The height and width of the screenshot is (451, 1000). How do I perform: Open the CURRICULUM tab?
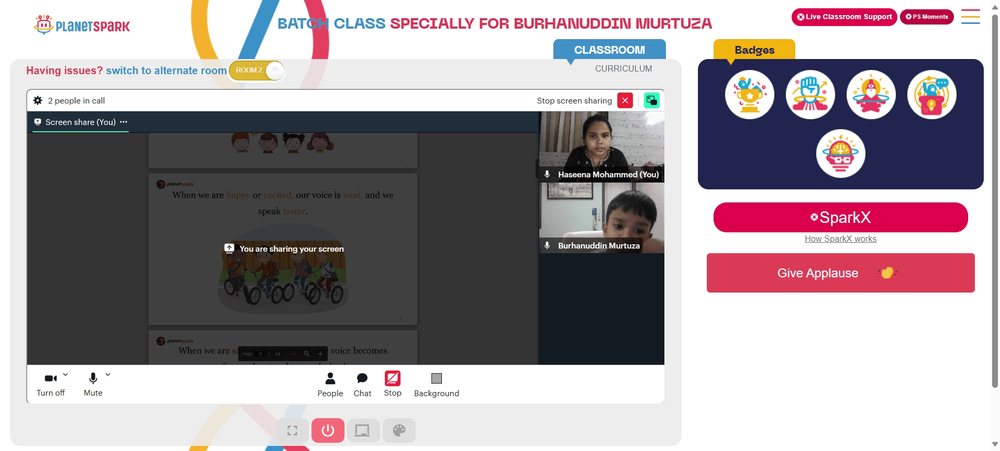point(624,68)
